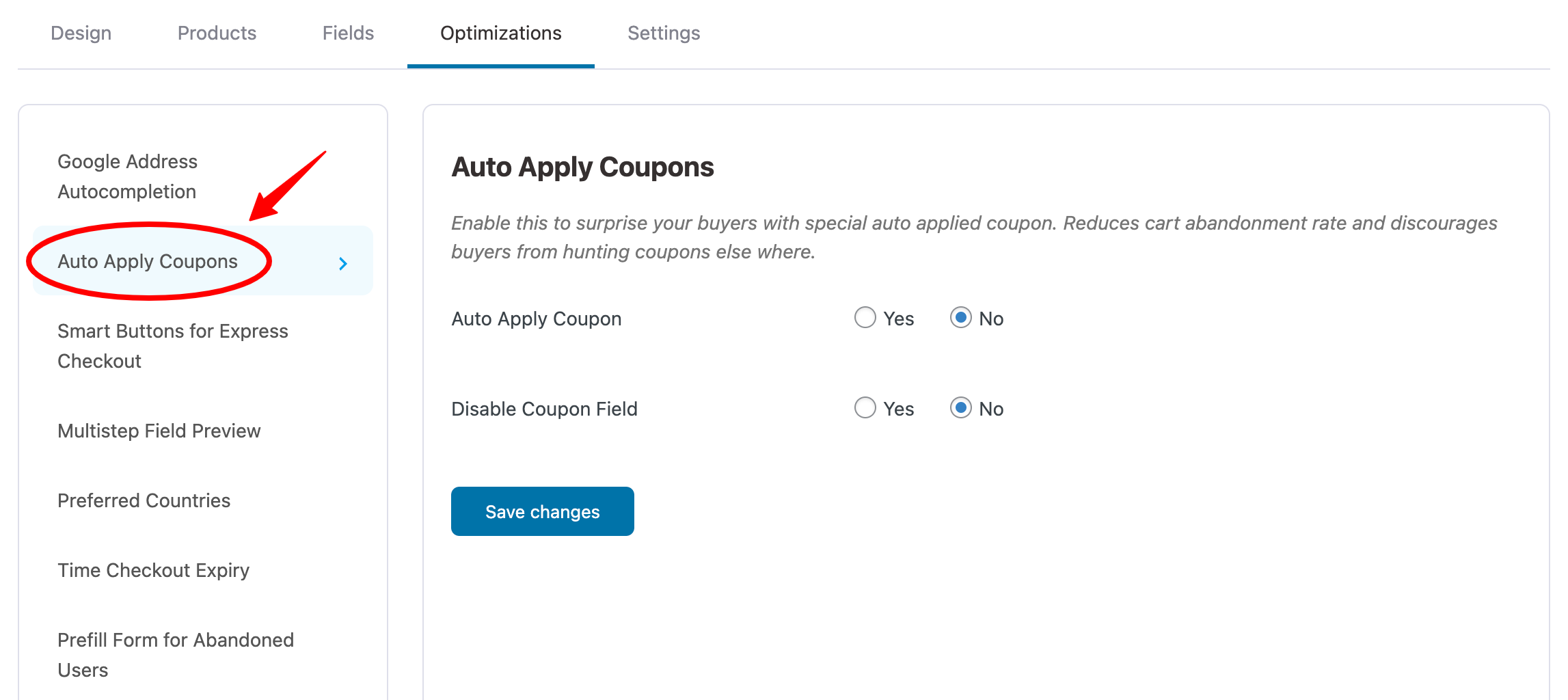Image resolution: width=1568 pixels, height=700 pixels.
Task: Select No for Disable Coupon Field
Action: (x=962, y=408)
